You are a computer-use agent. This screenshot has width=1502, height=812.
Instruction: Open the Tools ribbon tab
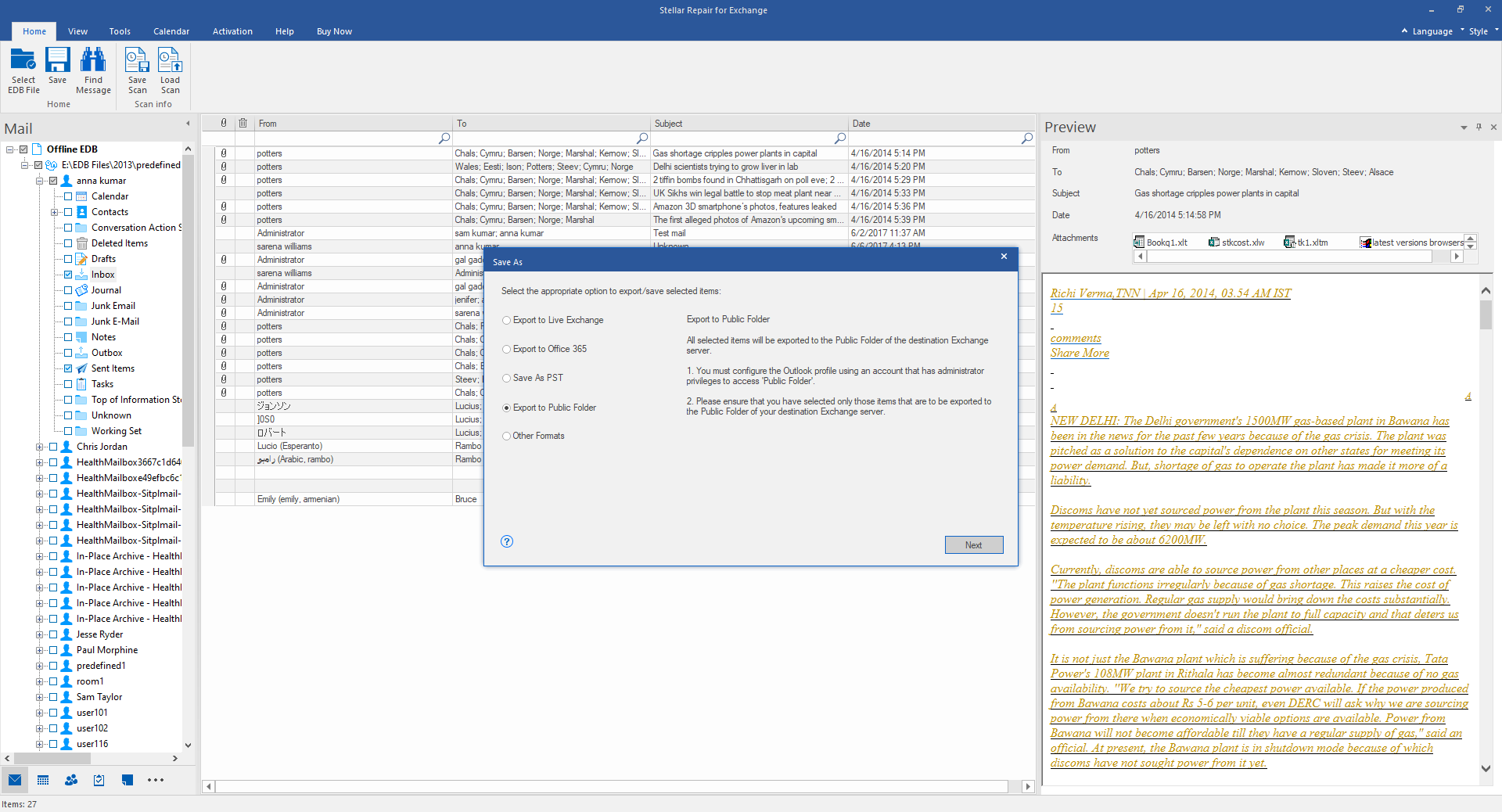[120, 31]
